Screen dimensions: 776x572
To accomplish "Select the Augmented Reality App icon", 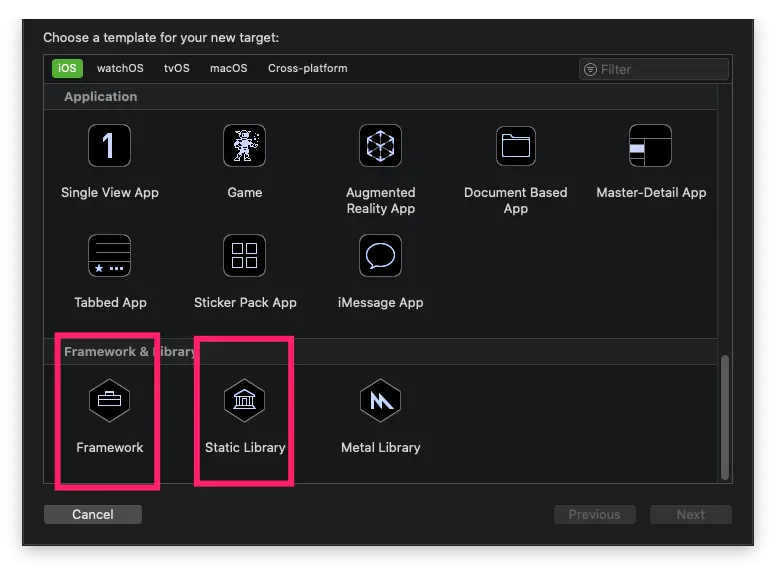I will (x=380, y=145).
